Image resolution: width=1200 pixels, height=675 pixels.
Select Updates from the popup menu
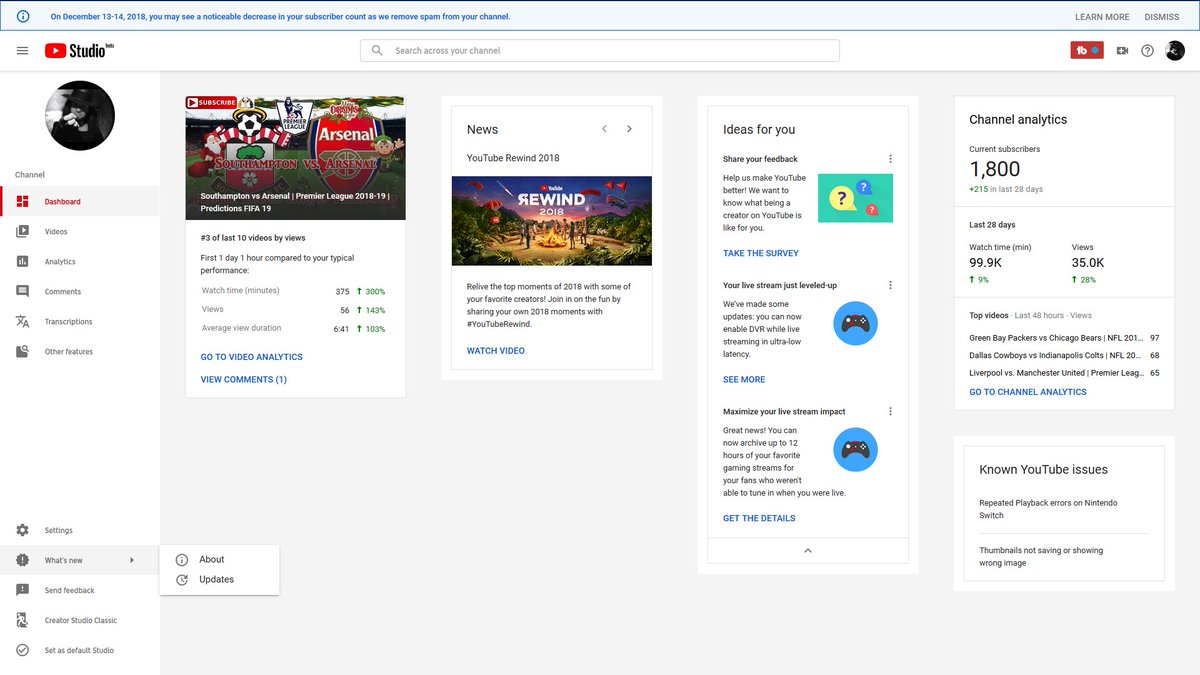click(217, 580)
